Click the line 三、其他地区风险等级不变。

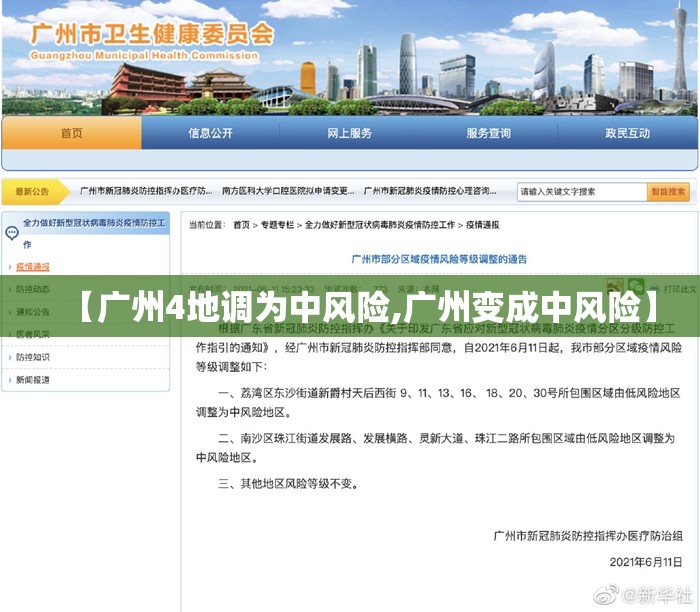289,483
